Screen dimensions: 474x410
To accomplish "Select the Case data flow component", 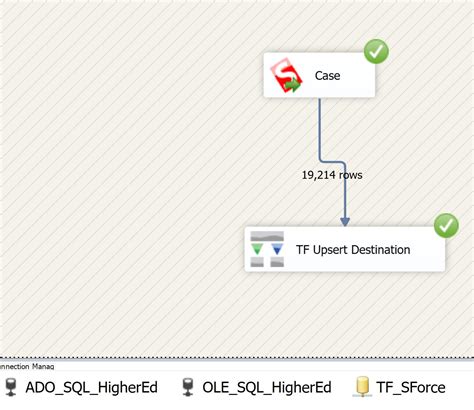I will click(x=319, y=75).
